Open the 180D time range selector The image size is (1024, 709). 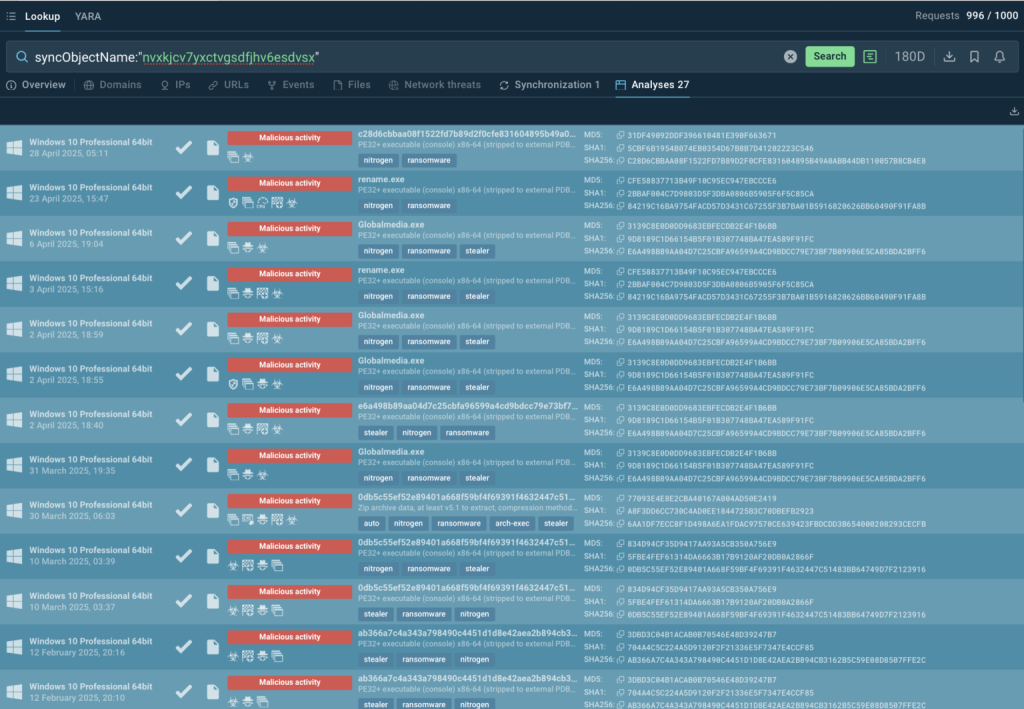coord(909,57)
